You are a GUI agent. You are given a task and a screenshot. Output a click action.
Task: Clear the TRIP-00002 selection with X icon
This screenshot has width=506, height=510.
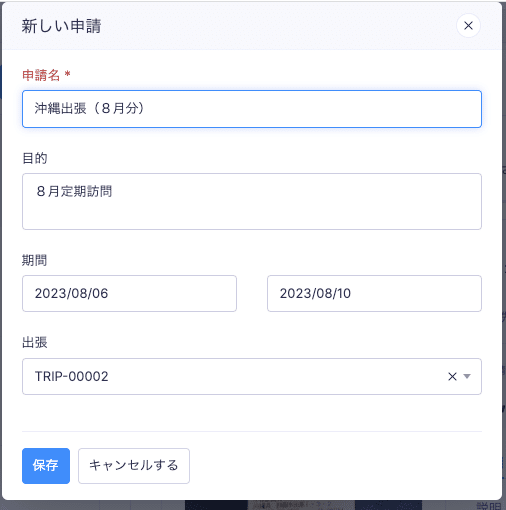(452, 376)
